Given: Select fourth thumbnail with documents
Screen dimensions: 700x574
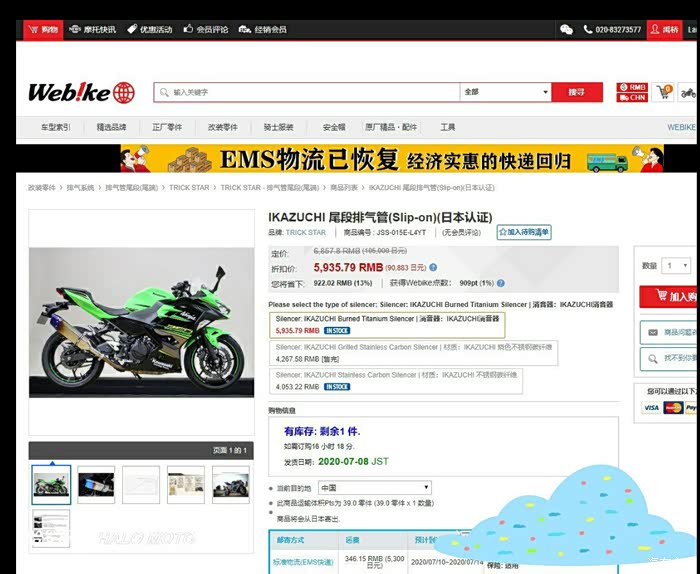Looking at the screenshot, I should [186, 485].
